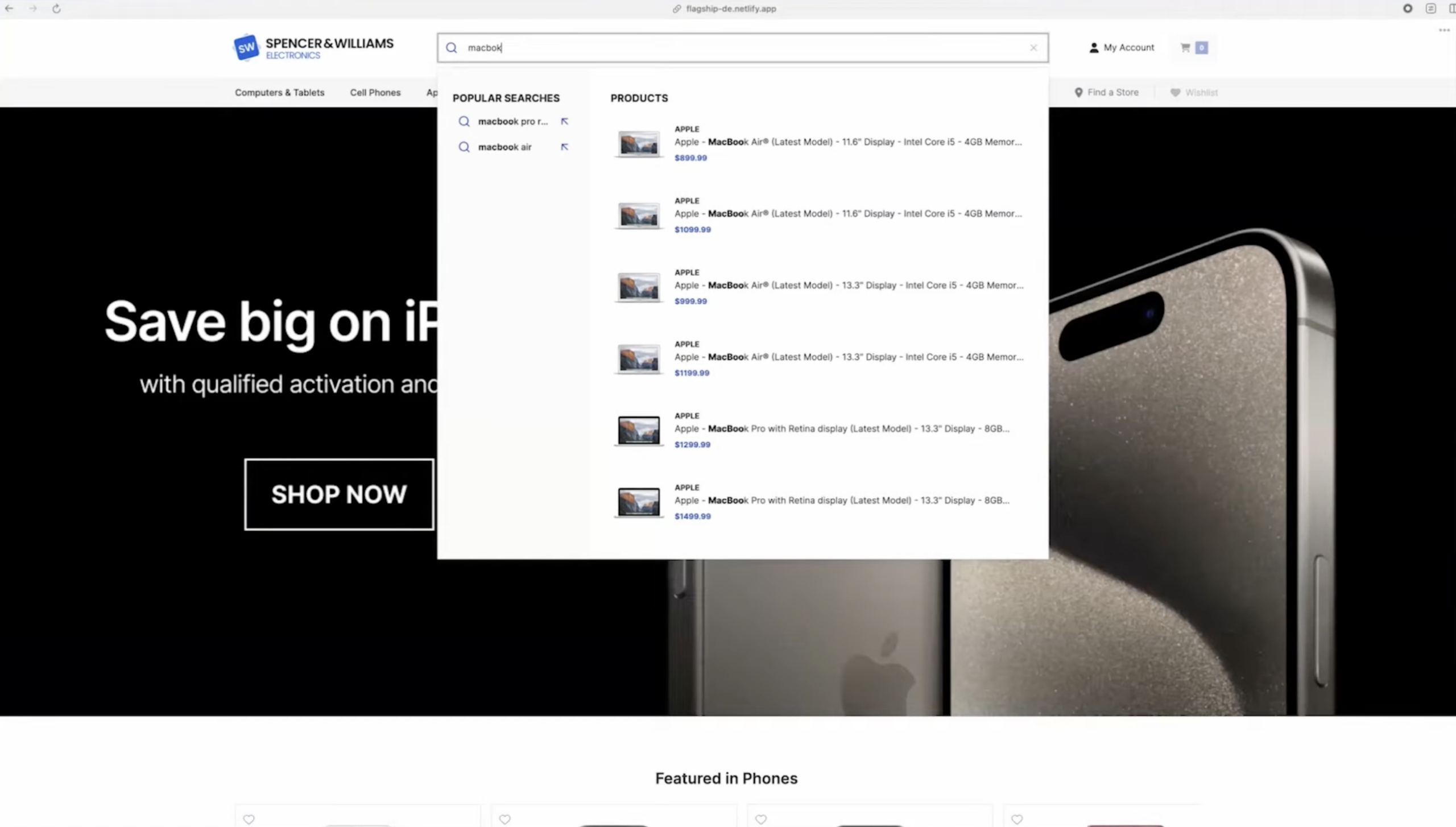Click the search magnifier icon in search box
The height and width of the screenshot is (827, 1456).
452,48
